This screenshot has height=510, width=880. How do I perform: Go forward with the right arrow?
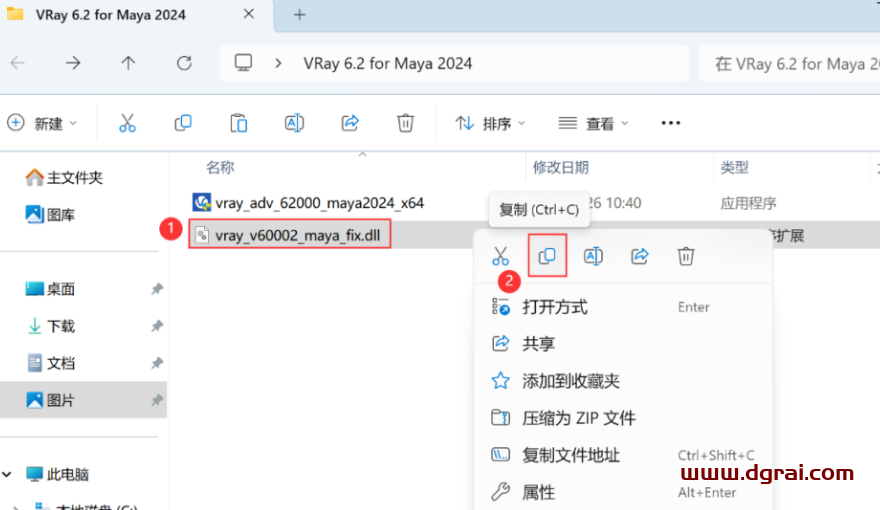73,63
